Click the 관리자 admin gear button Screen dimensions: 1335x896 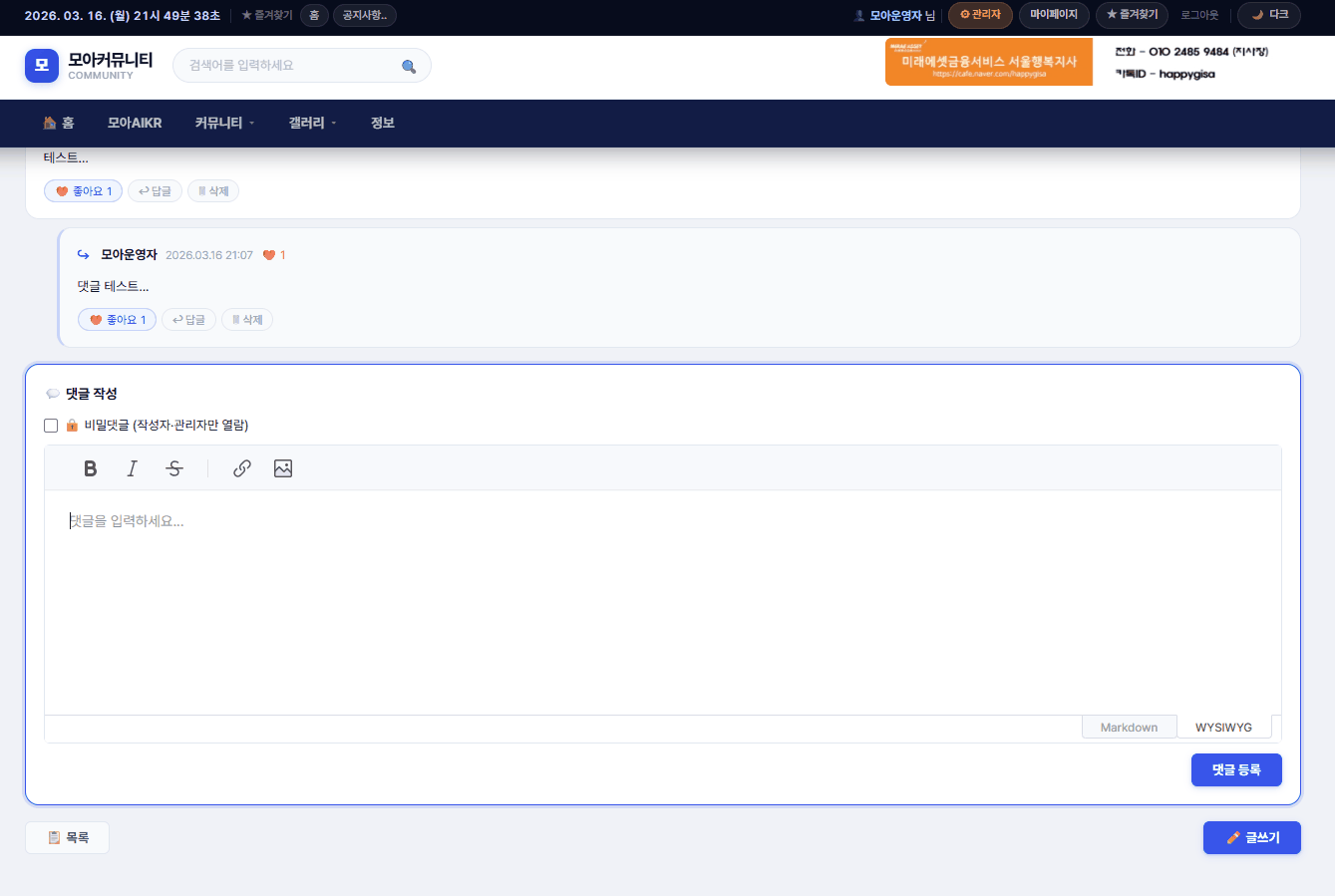click(980, 15)
